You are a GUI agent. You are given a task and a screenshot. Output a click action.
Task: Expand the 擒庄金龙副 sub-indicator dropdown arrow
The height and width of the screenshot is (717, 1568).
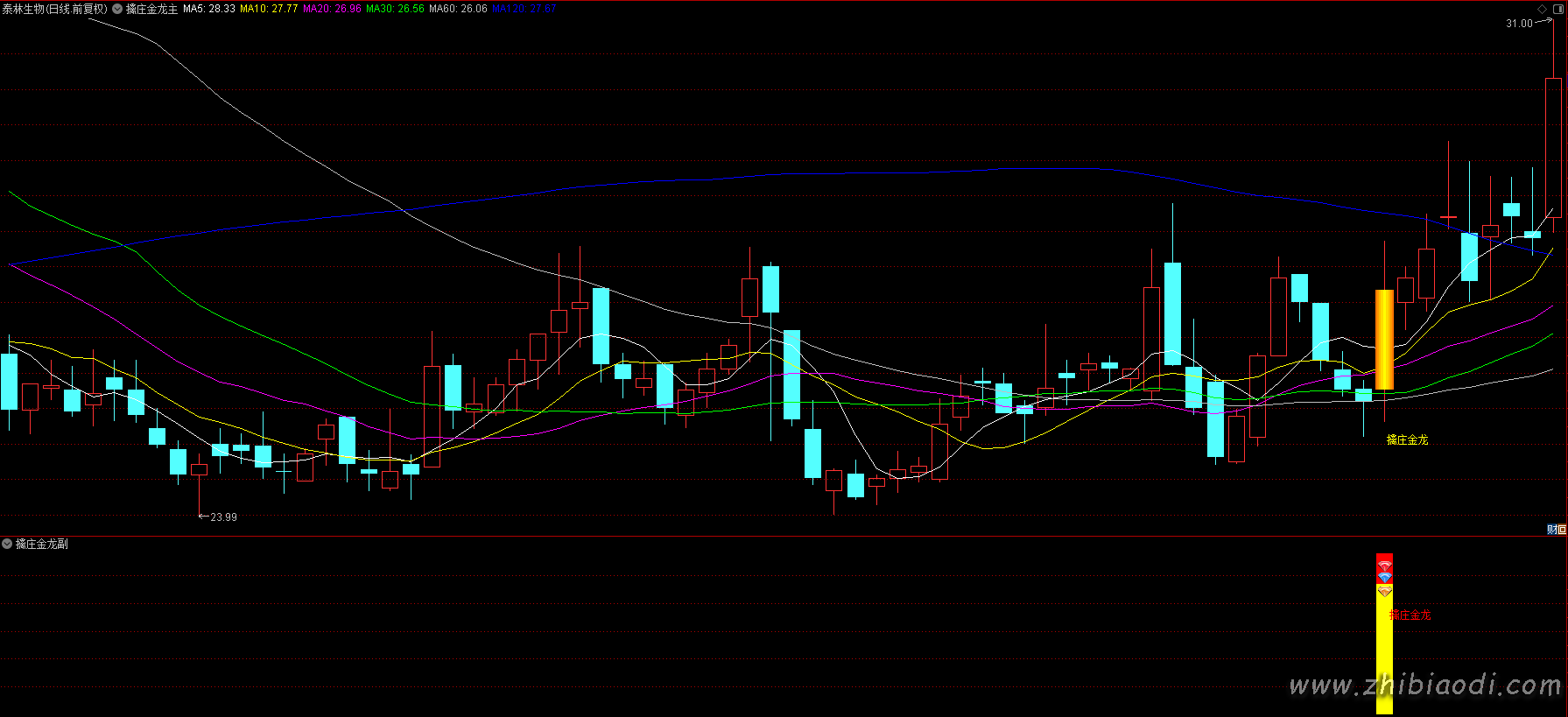click(7, 544)
